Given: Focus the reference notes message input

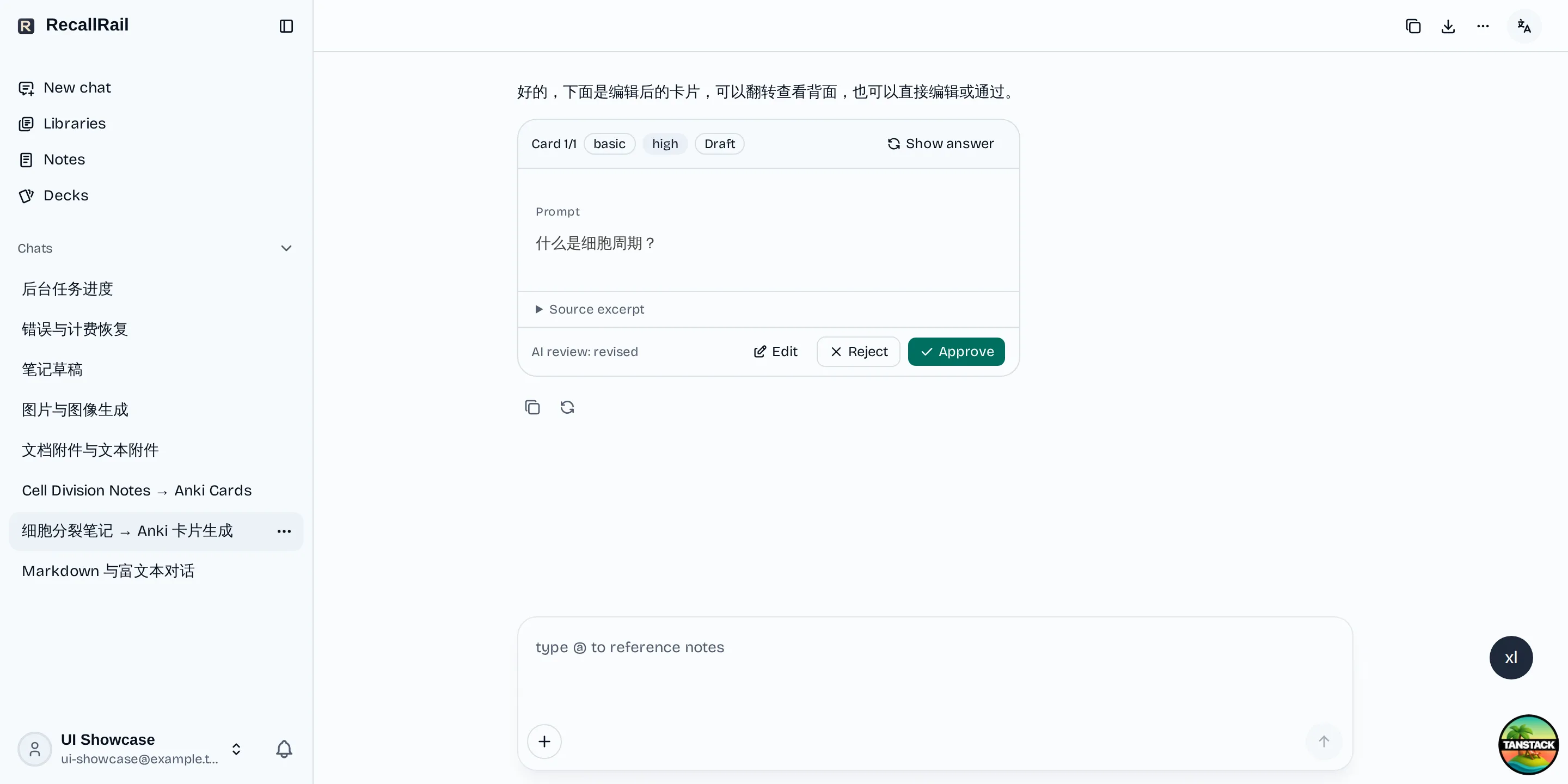Looking at the screenshot, I should click(x=935, y=670).
